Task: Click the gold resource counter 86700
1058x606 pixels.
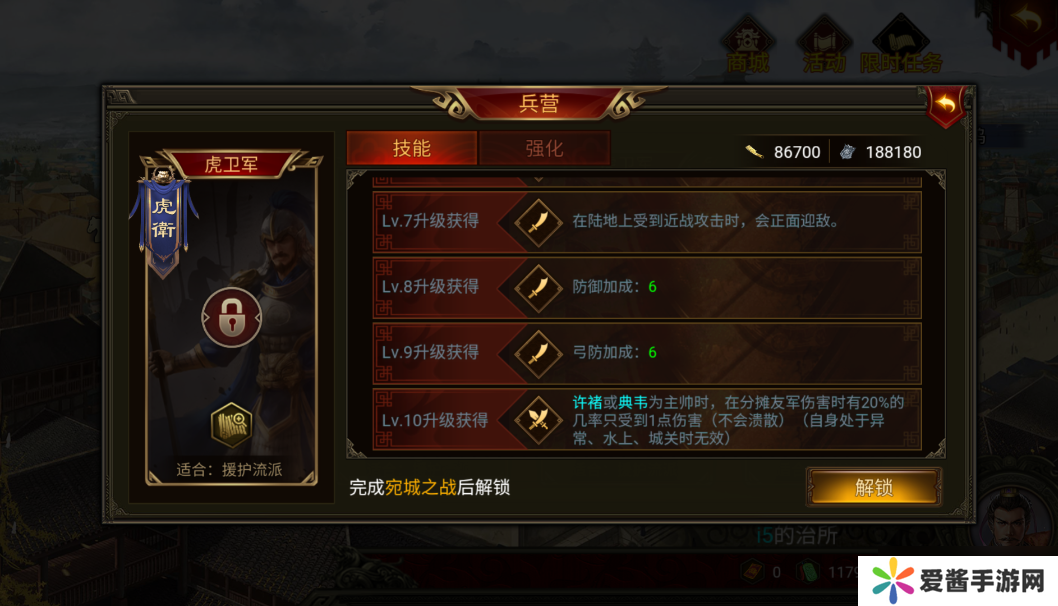Action: tap(783, 152)
